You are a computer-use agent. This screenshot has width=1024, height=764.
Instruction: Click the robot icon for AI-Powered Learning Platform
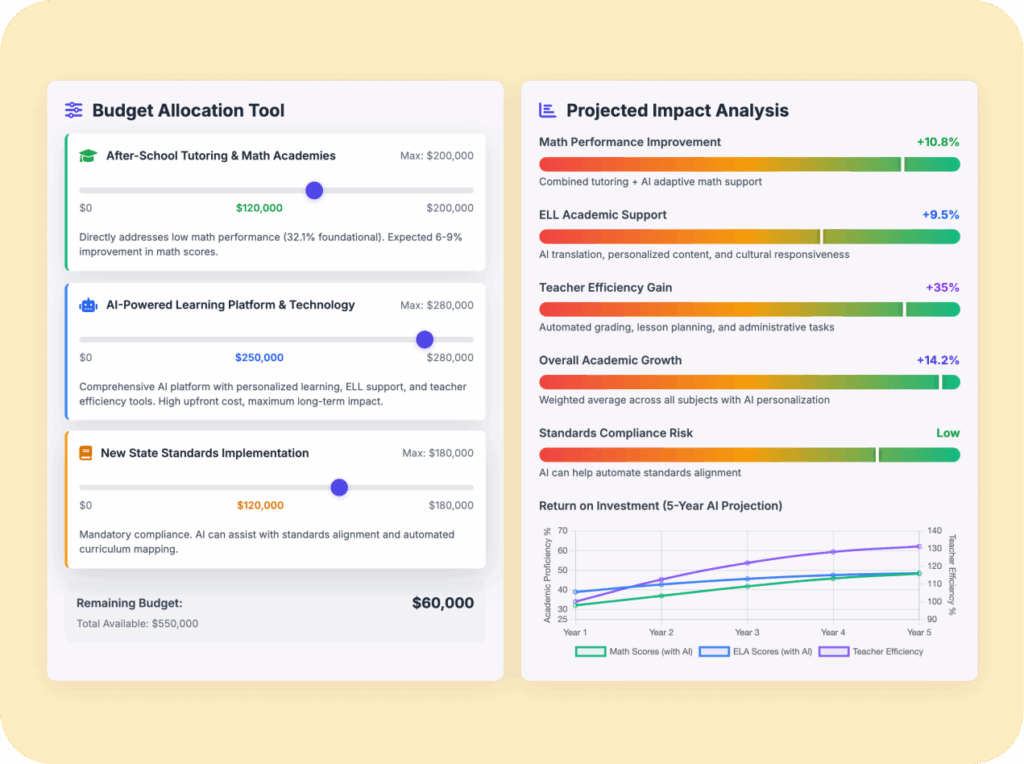[88, 305]
